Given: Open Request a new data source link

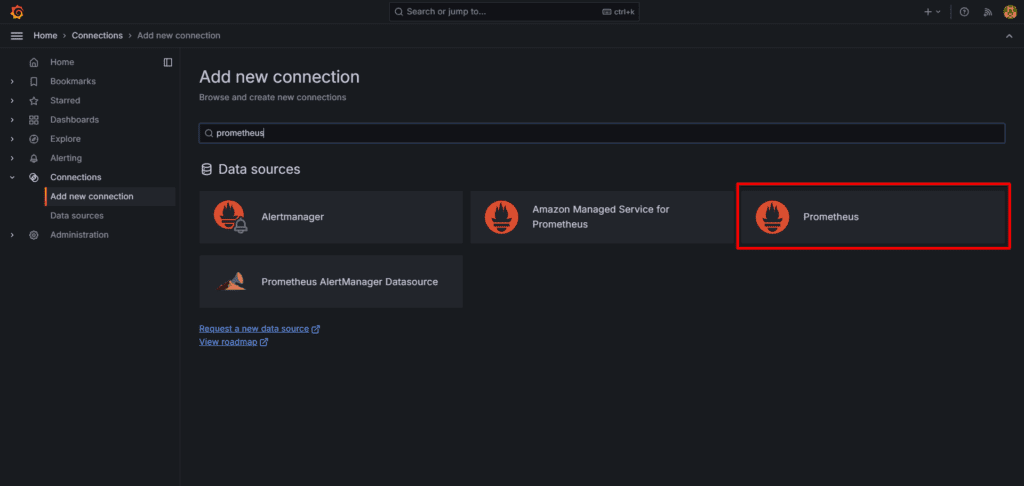Looking at the screenshot, I should tap(259, 329).
